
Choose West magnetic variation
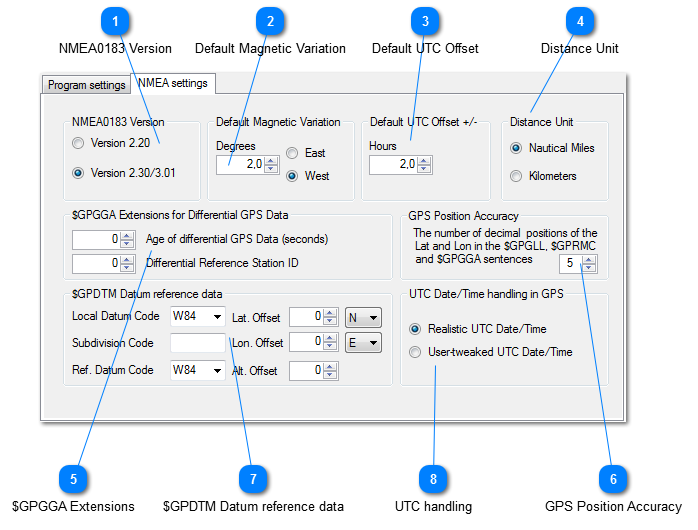tap(292, 176)
